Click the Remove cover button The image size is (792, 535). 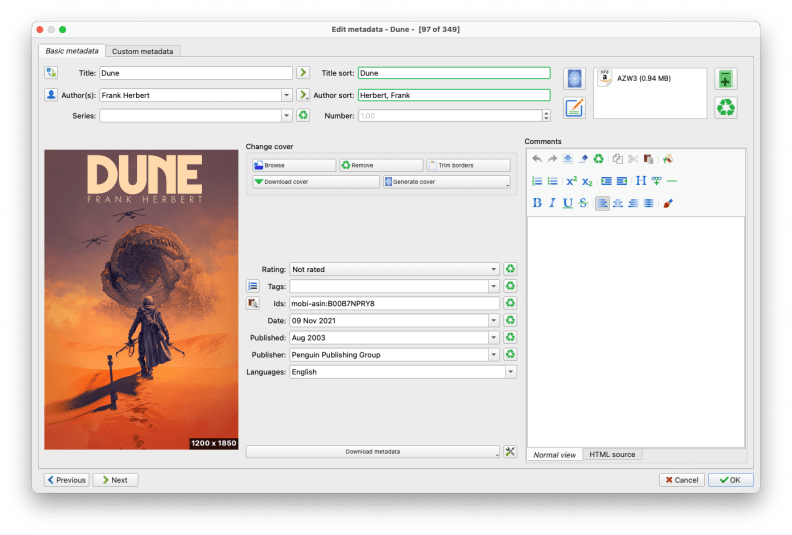tap(381, 165)
